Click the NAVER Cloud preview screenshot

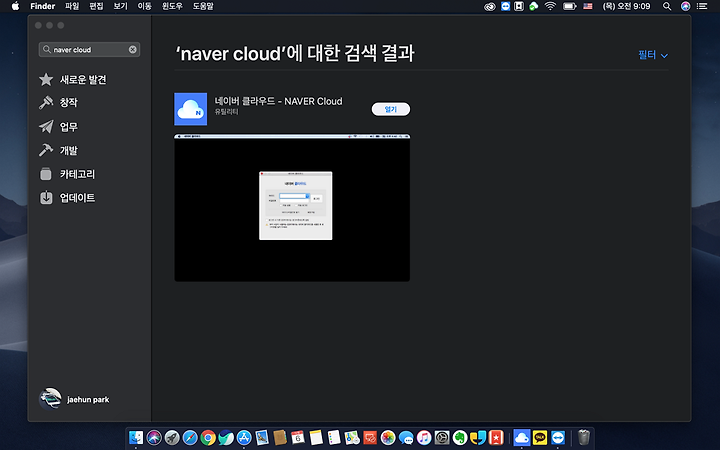(292, 208)
